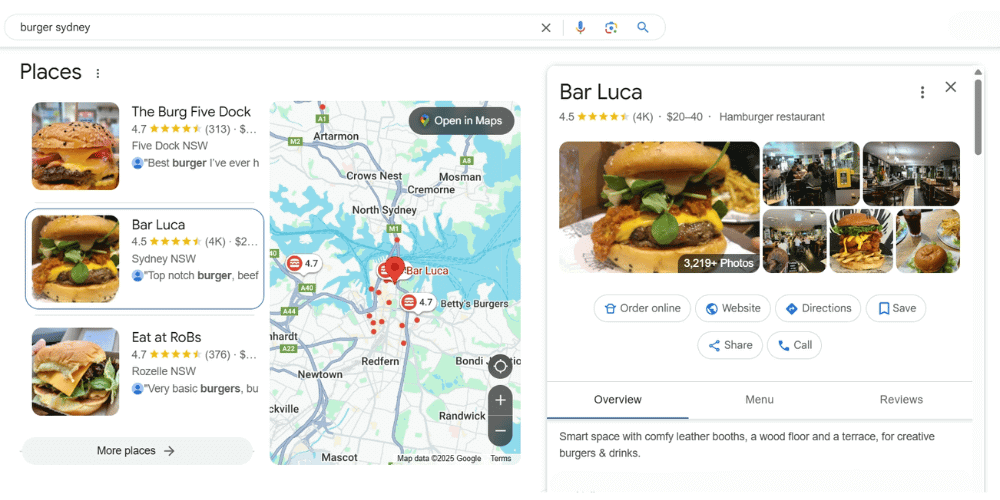
Task: Start voice search with microphone icon
Action: point(580,27)
